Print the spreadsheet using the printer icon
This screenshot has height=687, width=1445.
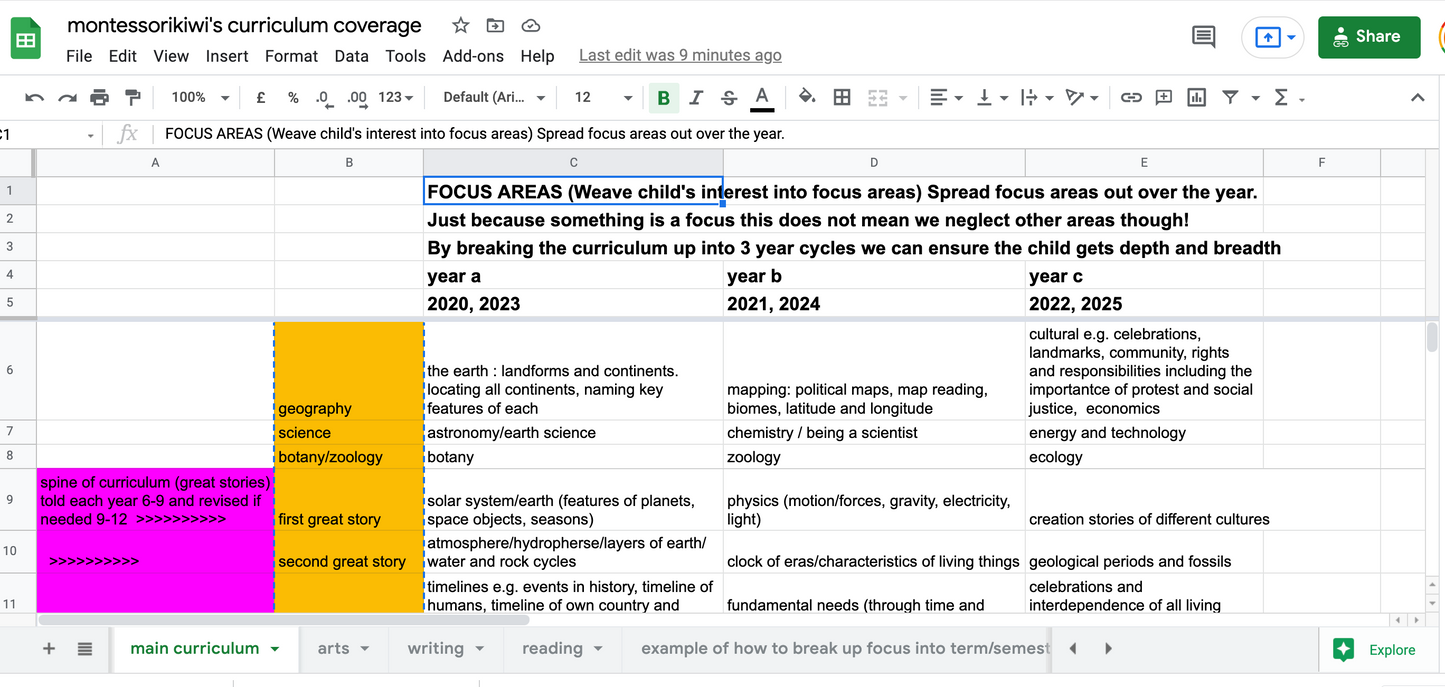tap(99, 97)
